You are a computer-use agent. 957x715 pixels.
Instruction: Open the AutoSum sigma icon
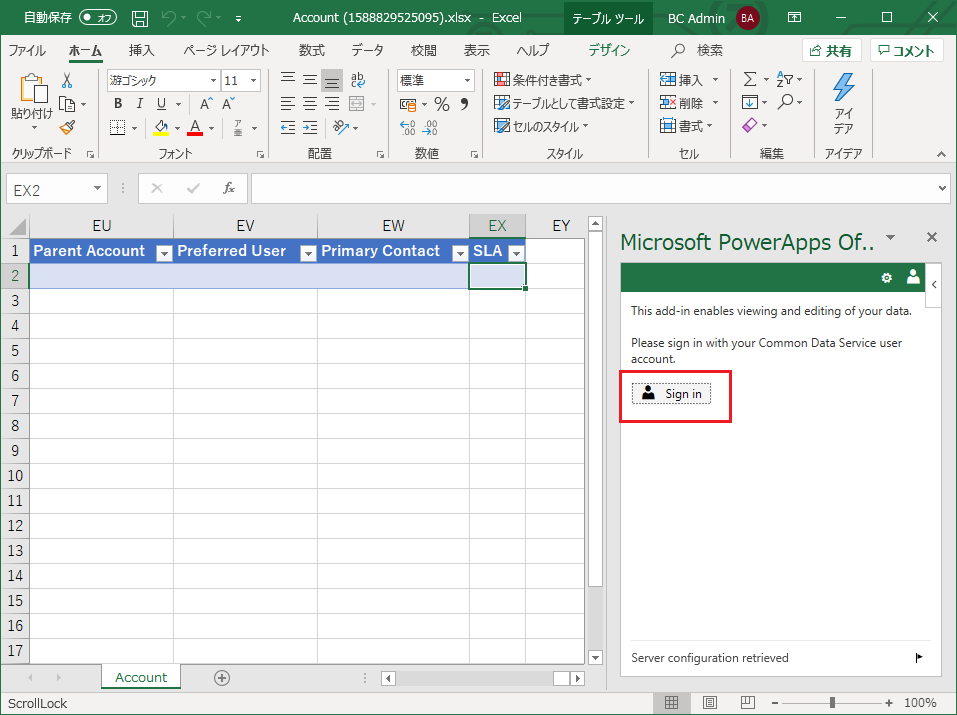(749, 79)
